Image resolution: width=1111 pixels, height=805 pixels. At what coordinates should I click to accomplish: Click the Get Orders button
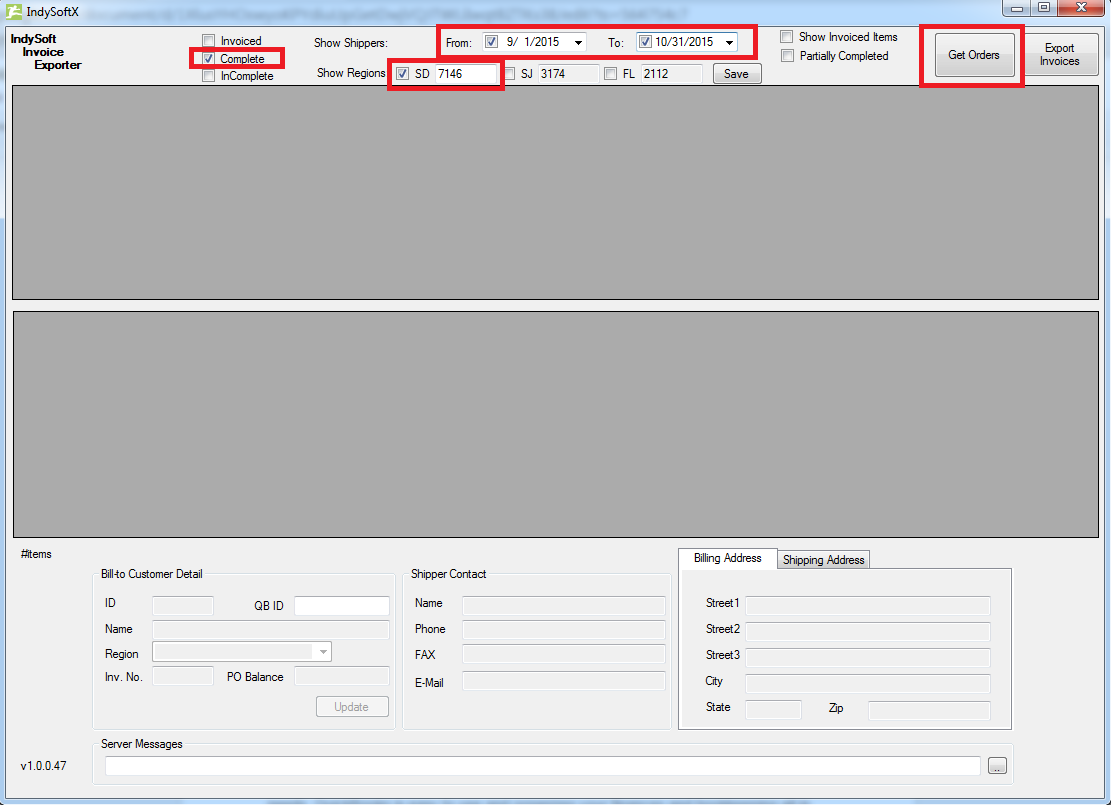(973, 55)
